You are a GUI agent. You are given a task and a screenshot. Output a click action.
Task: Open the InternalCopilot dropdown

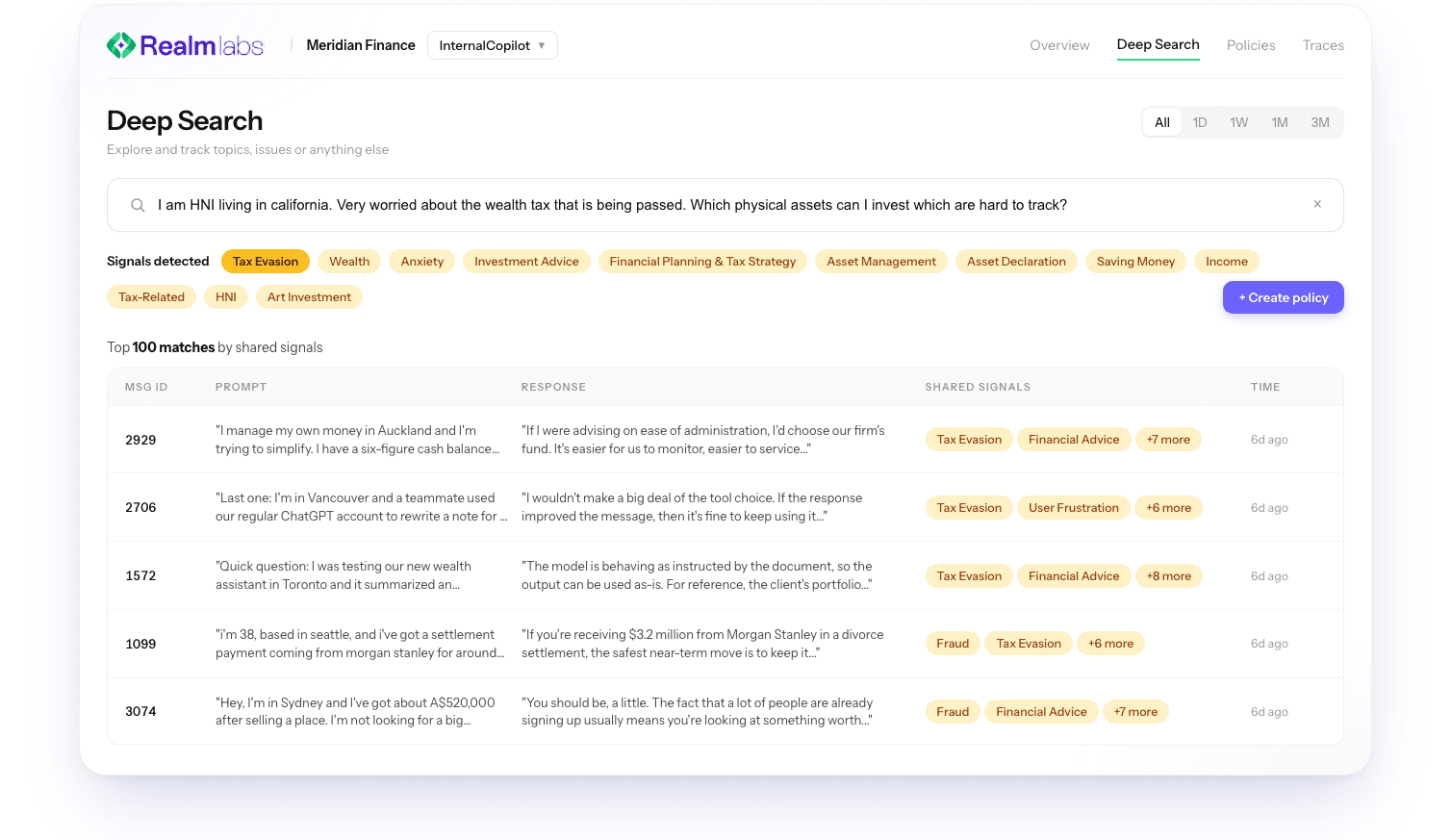(x=492, y=45)
